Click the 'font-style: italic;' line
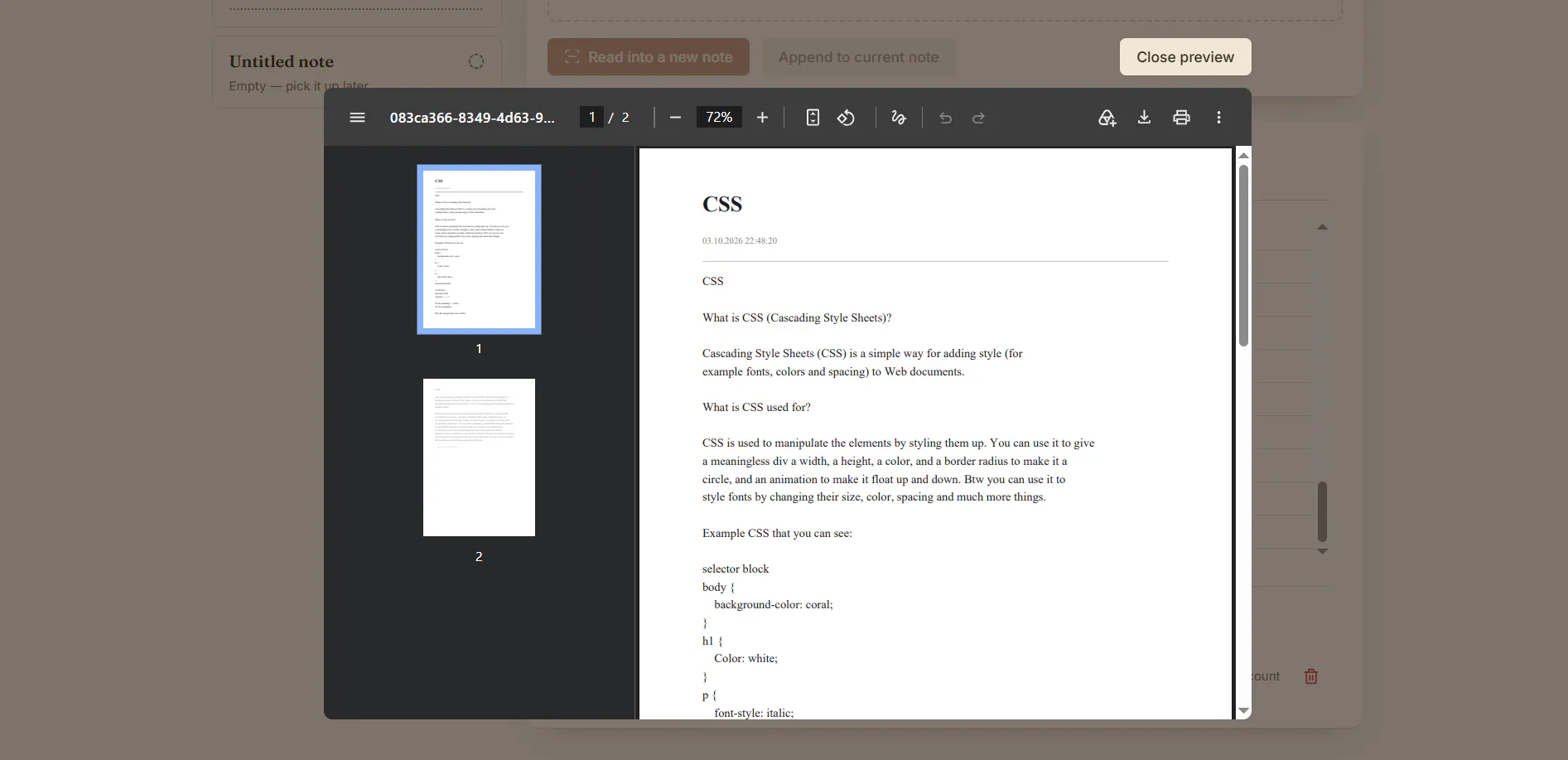Viewport: 1568px width, 760px height. [x=754, y=713]
